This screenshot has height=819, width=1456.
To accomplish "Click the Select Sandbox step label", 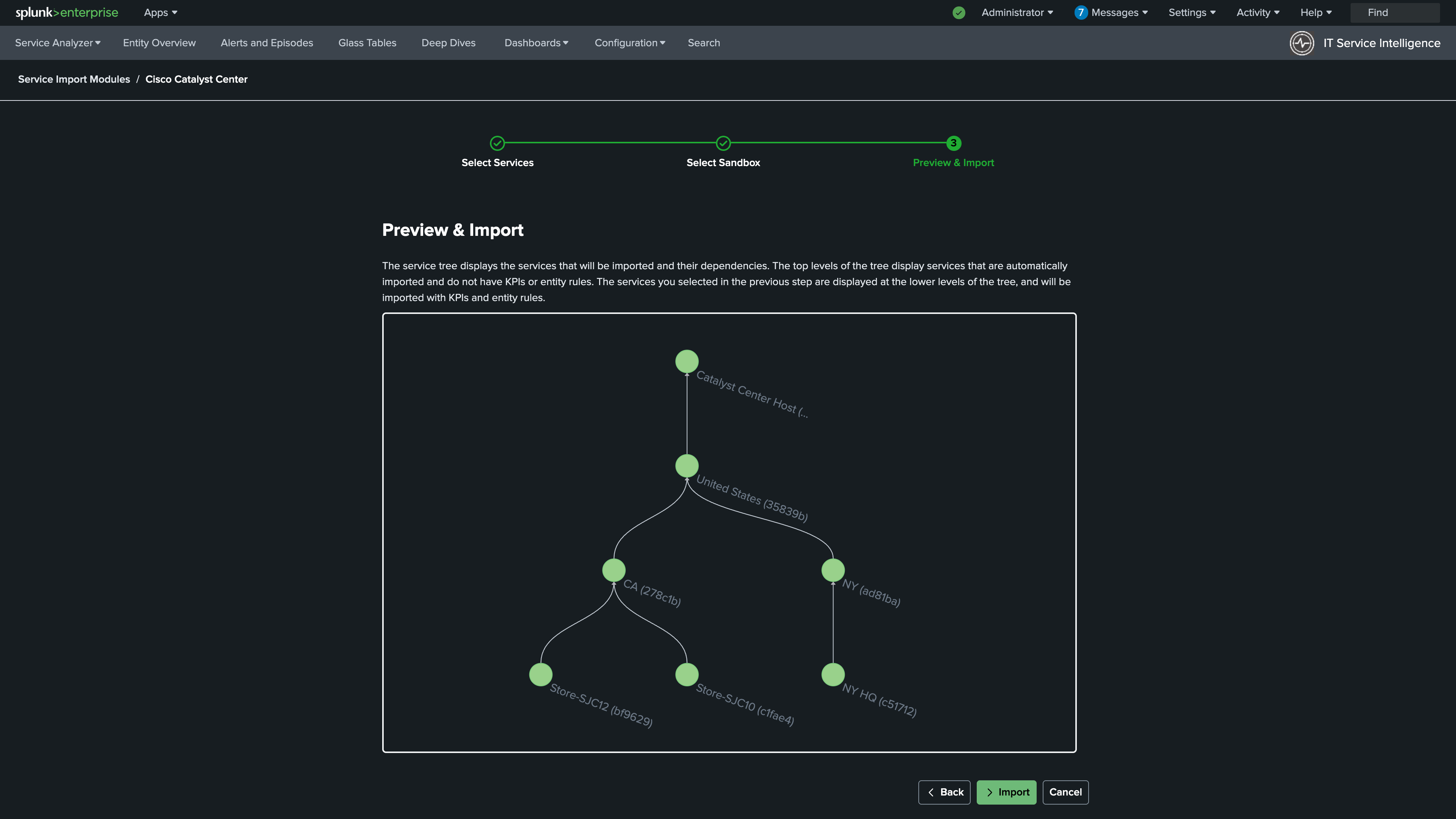I will click(723, 163).
